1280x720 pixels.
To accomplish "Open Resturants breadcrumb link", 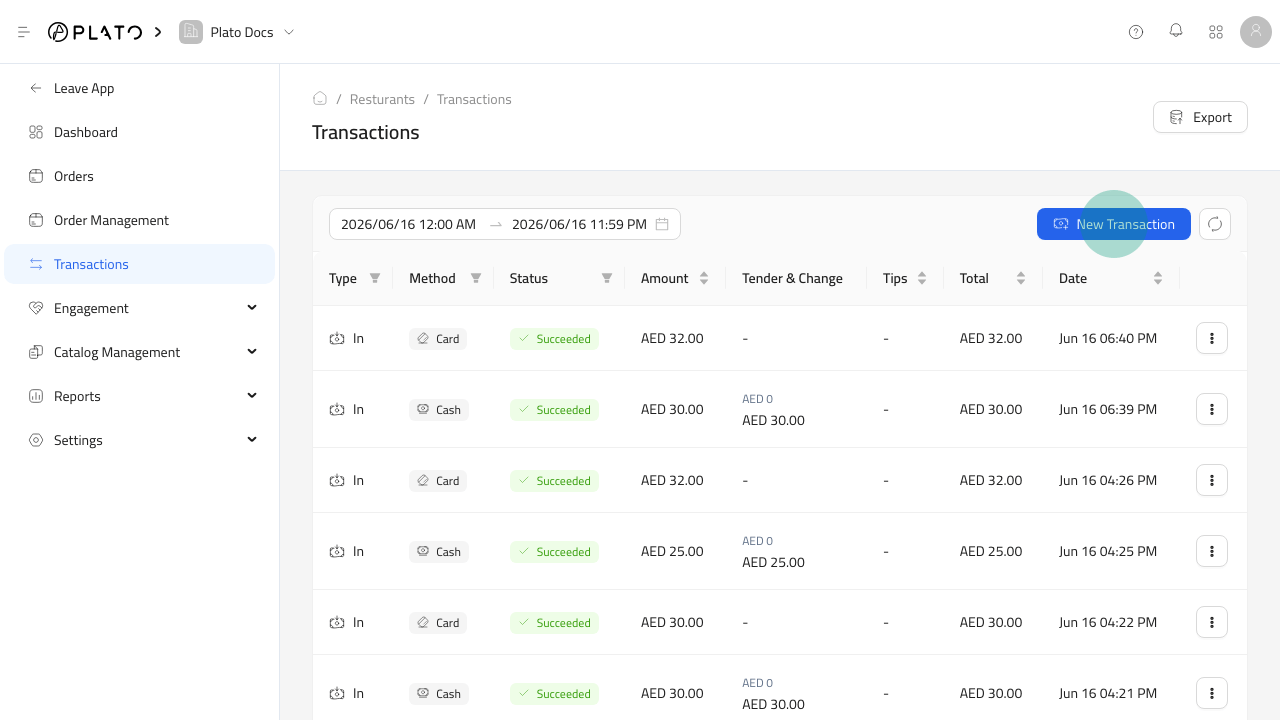I will (382, 99).
